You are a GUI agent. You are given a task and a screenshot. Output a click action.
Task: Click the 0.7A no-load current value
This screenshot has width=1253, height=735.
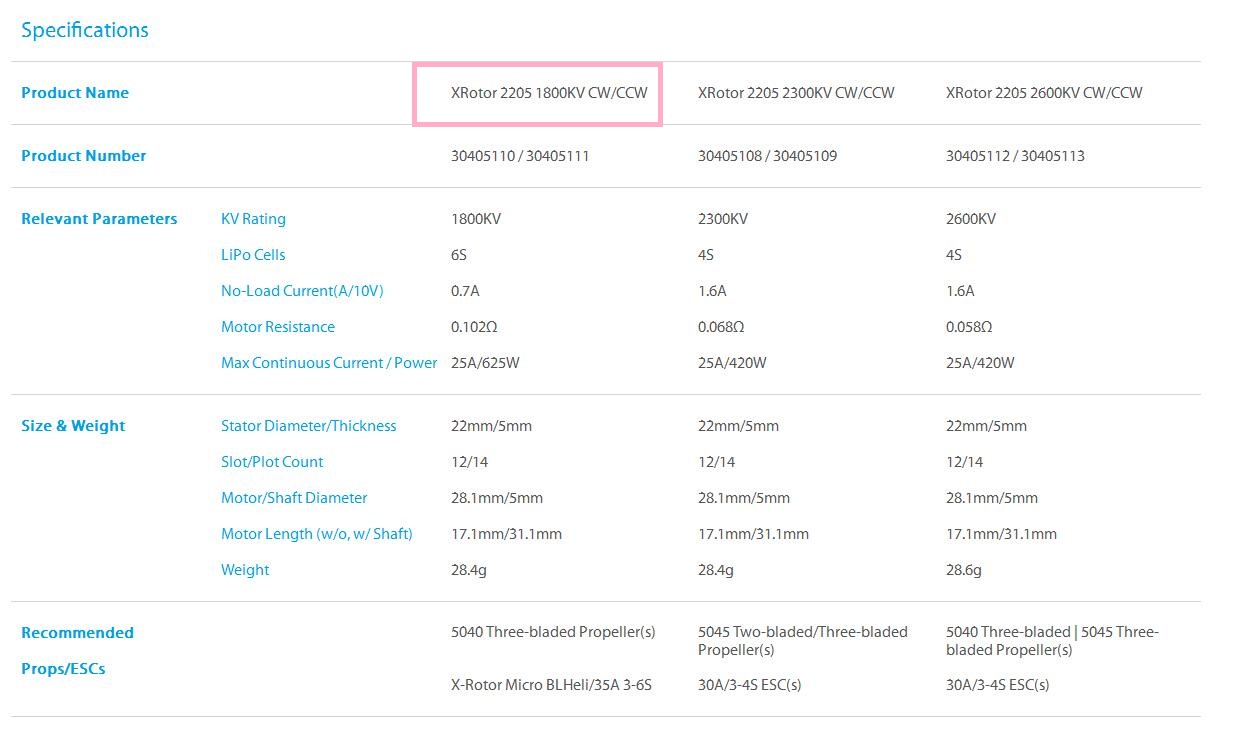pos(465,291)
